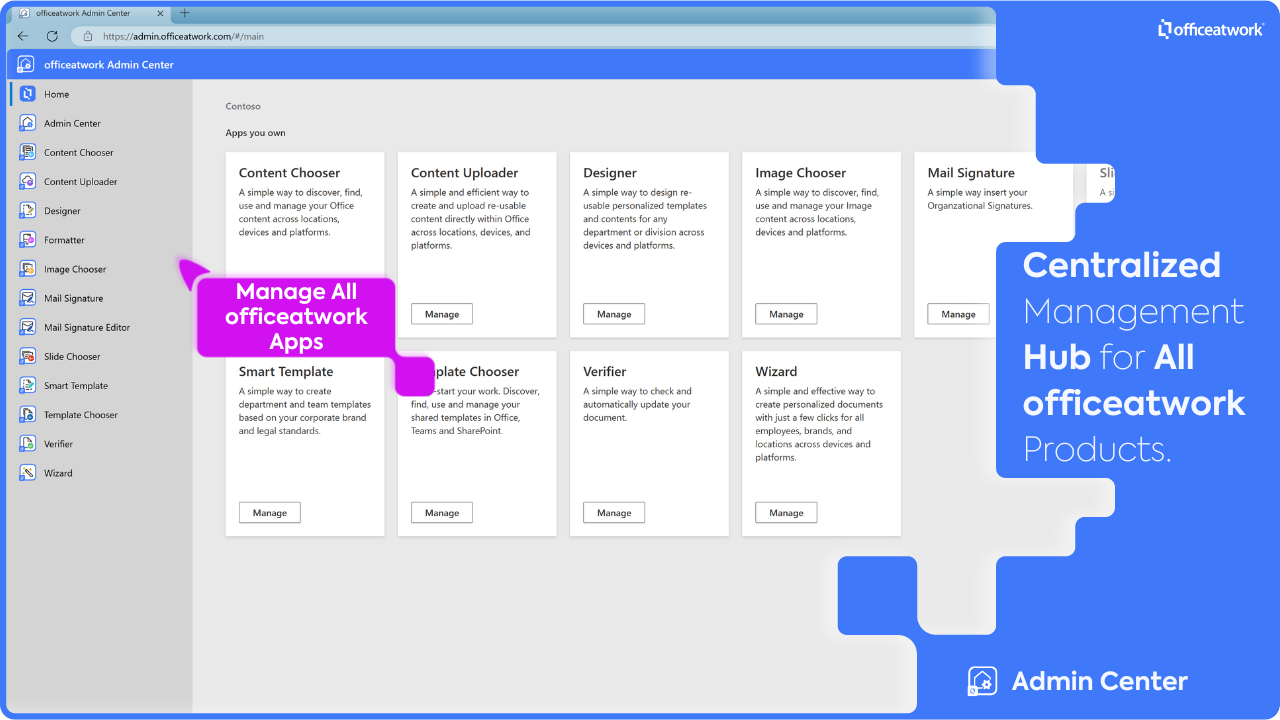
Task: Click the Mail Signature description about Organizational Signatures
Action: click(980, 199)
